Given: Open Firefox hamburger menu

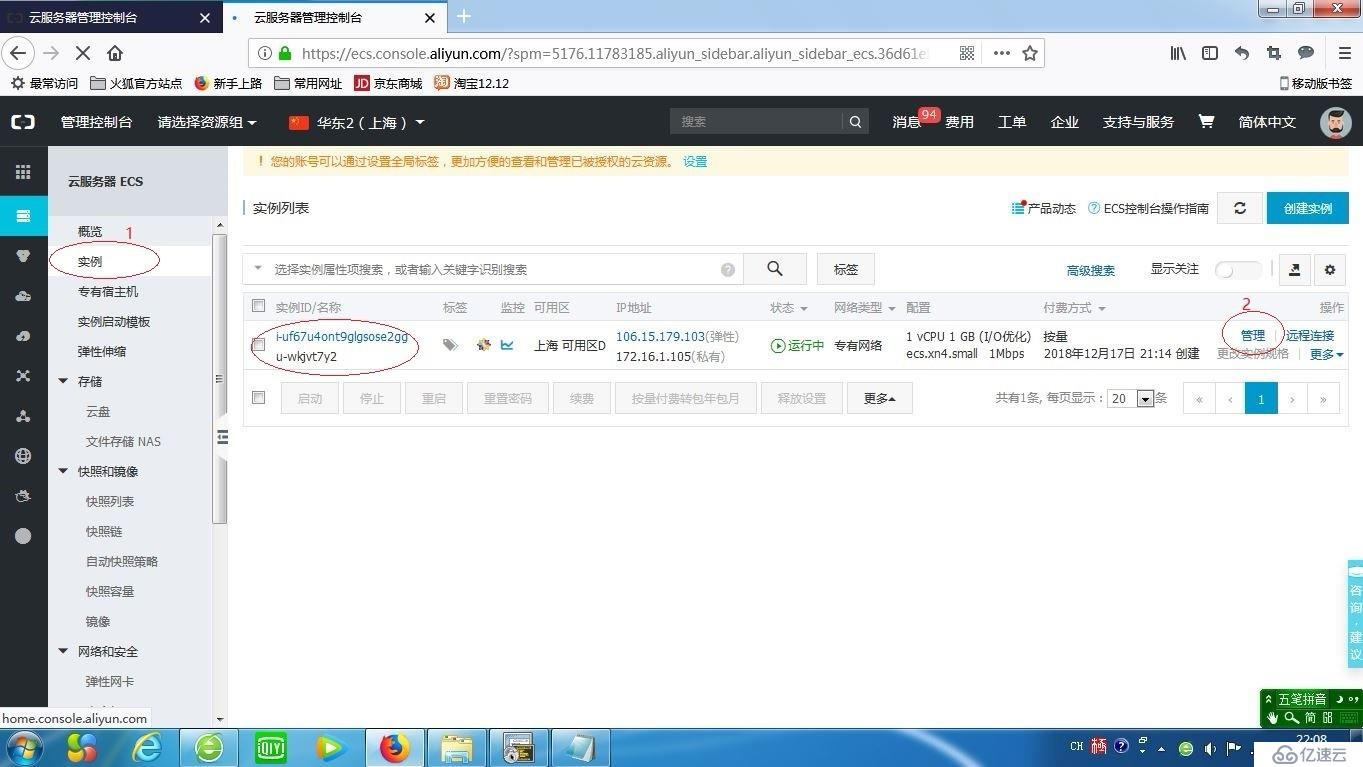Looking at the screenshot, I should (1345, 53).
